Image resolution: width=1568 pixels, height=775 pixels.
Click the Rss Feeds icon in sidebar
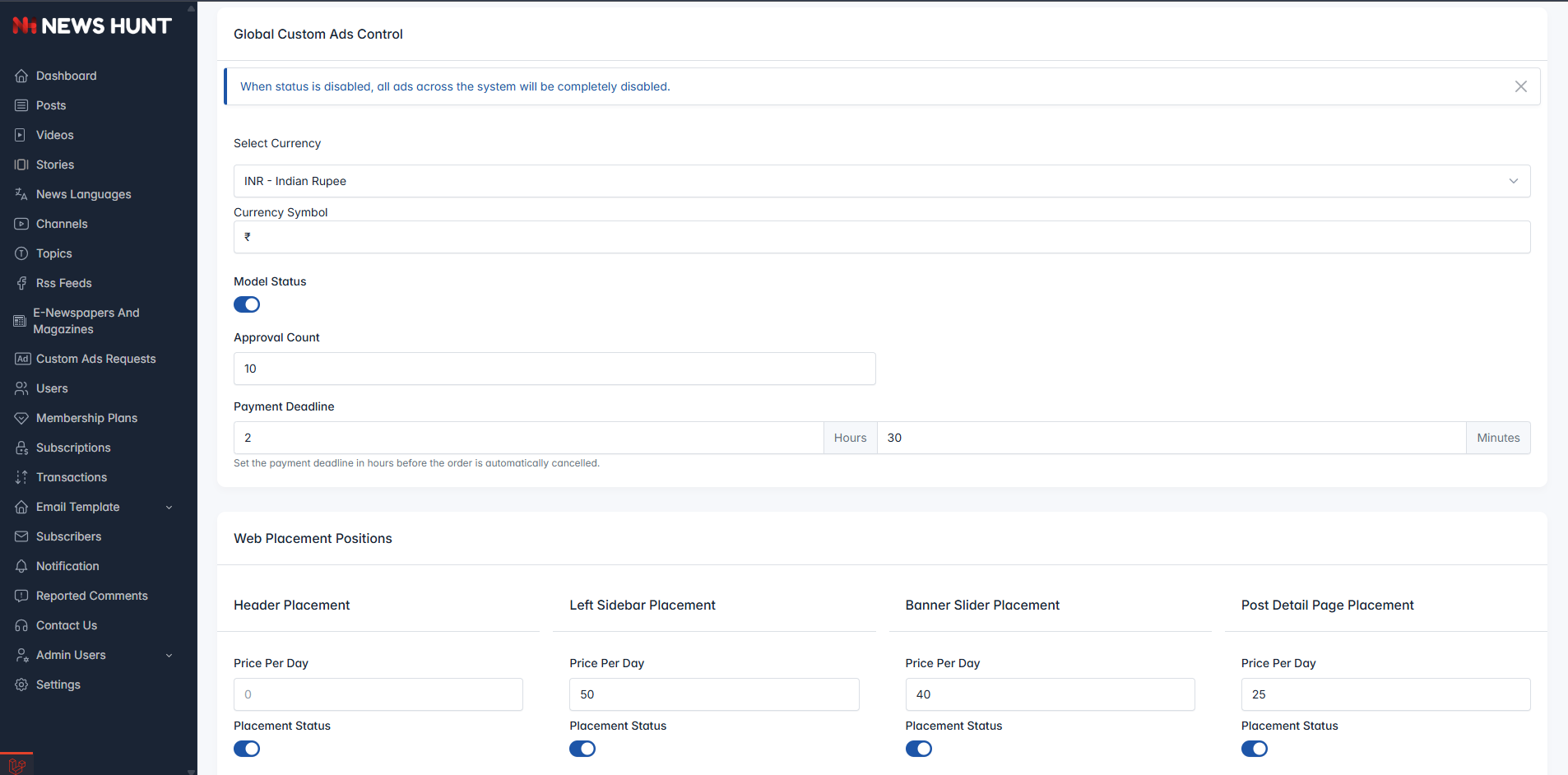coord(21,283)
